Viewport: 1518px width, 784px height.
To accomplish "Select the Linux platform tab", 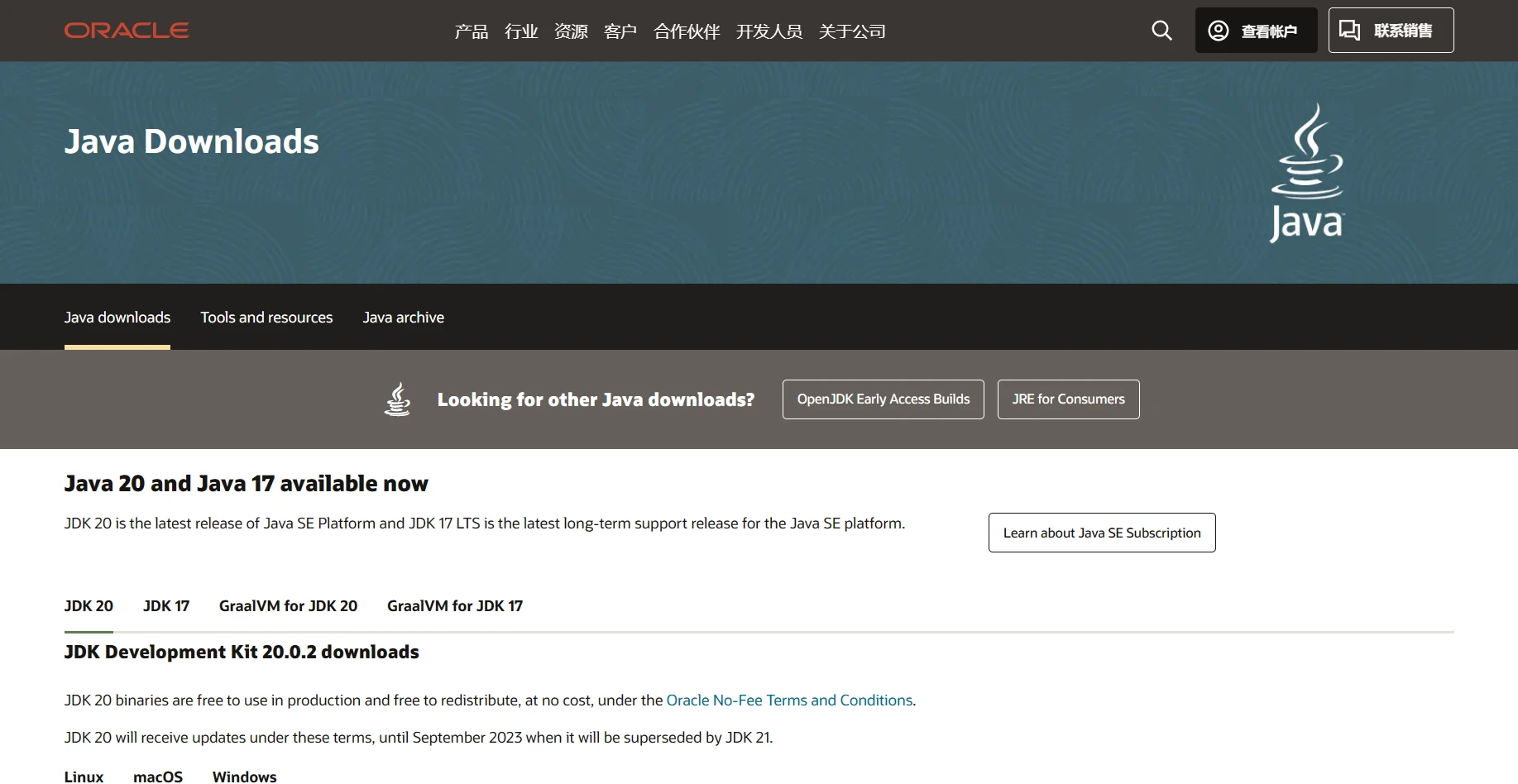I will 84,777.
